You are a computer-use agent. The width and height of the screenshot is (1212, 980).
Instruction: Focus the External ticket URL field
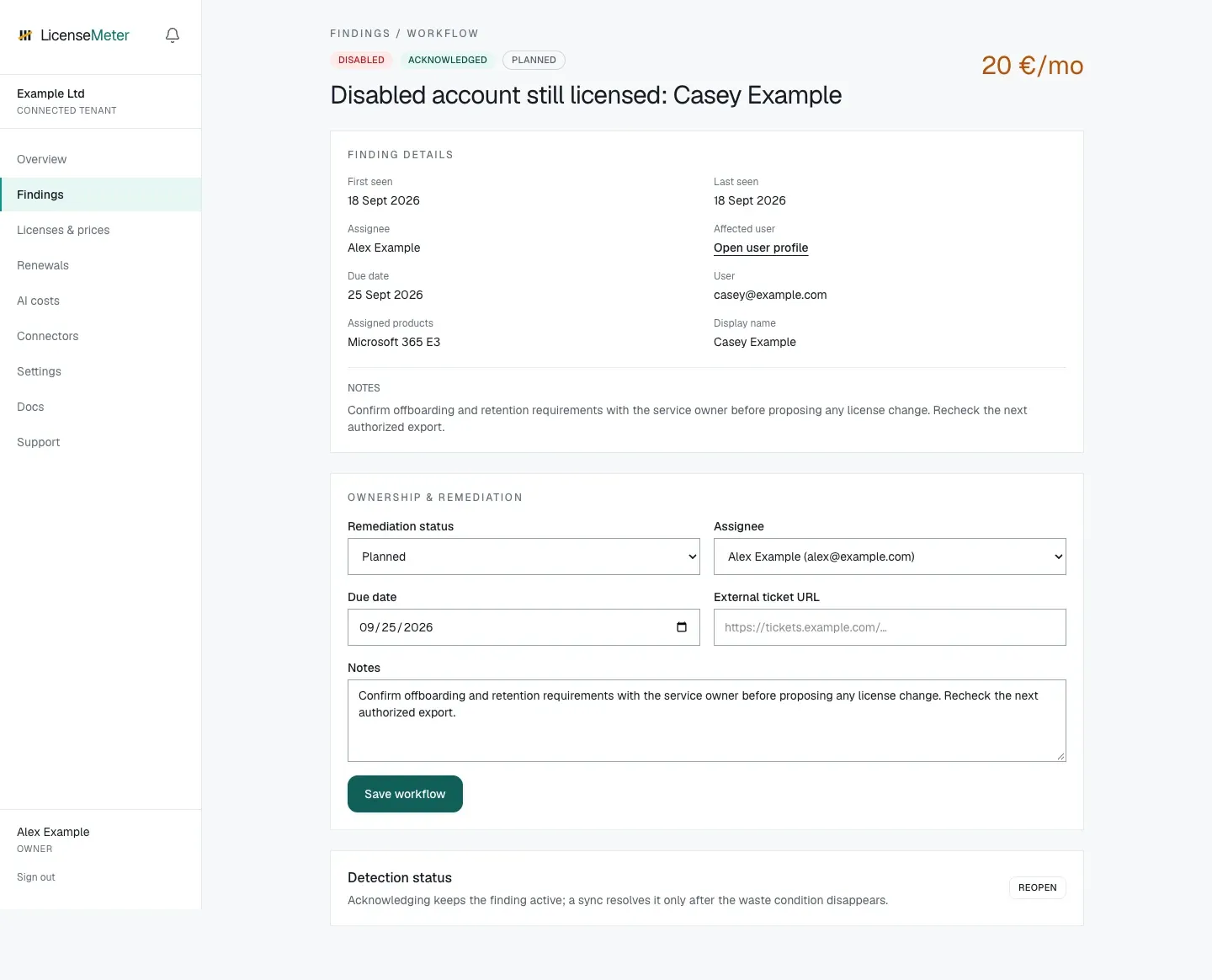click(x=890, y=627)
